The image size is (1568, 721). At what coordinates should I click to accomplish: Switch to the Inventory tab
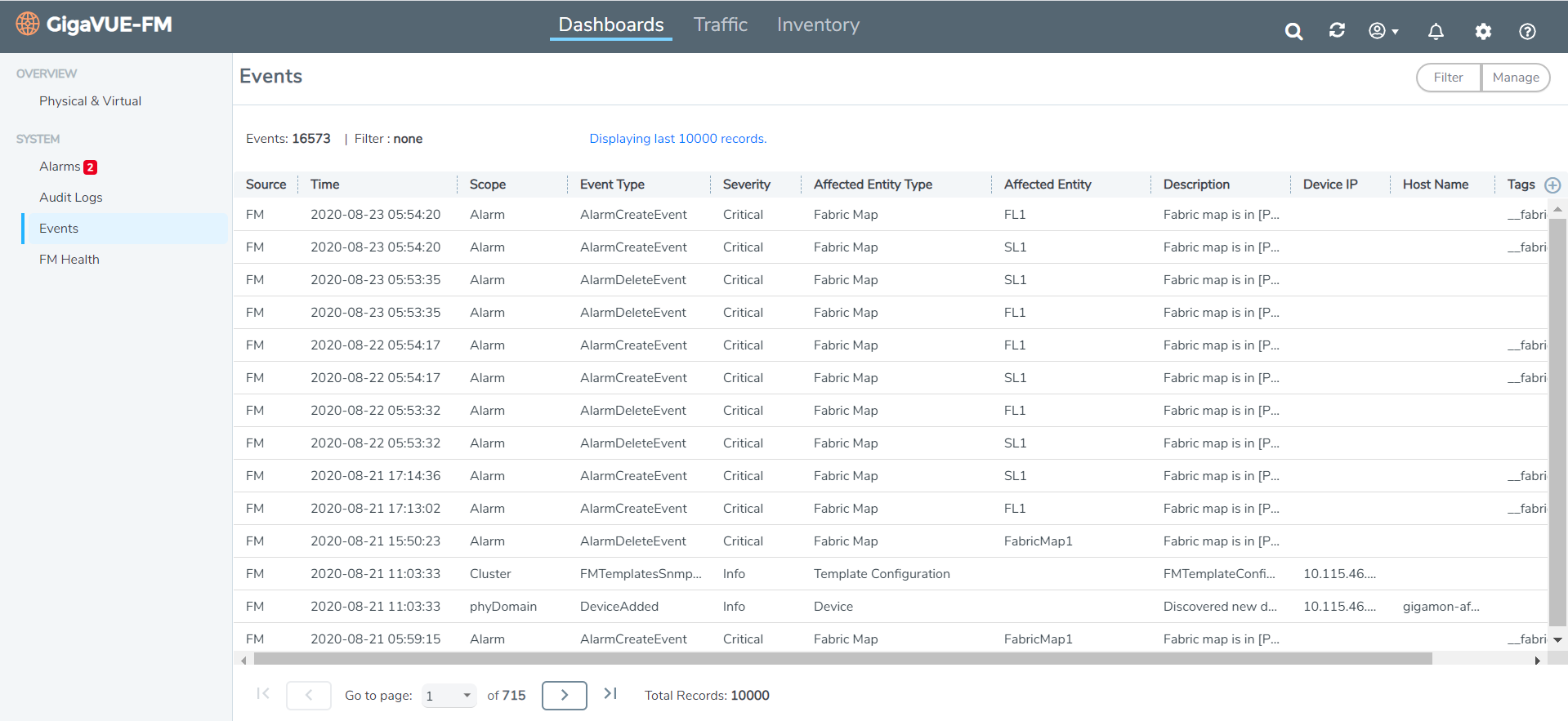[818, 24]
